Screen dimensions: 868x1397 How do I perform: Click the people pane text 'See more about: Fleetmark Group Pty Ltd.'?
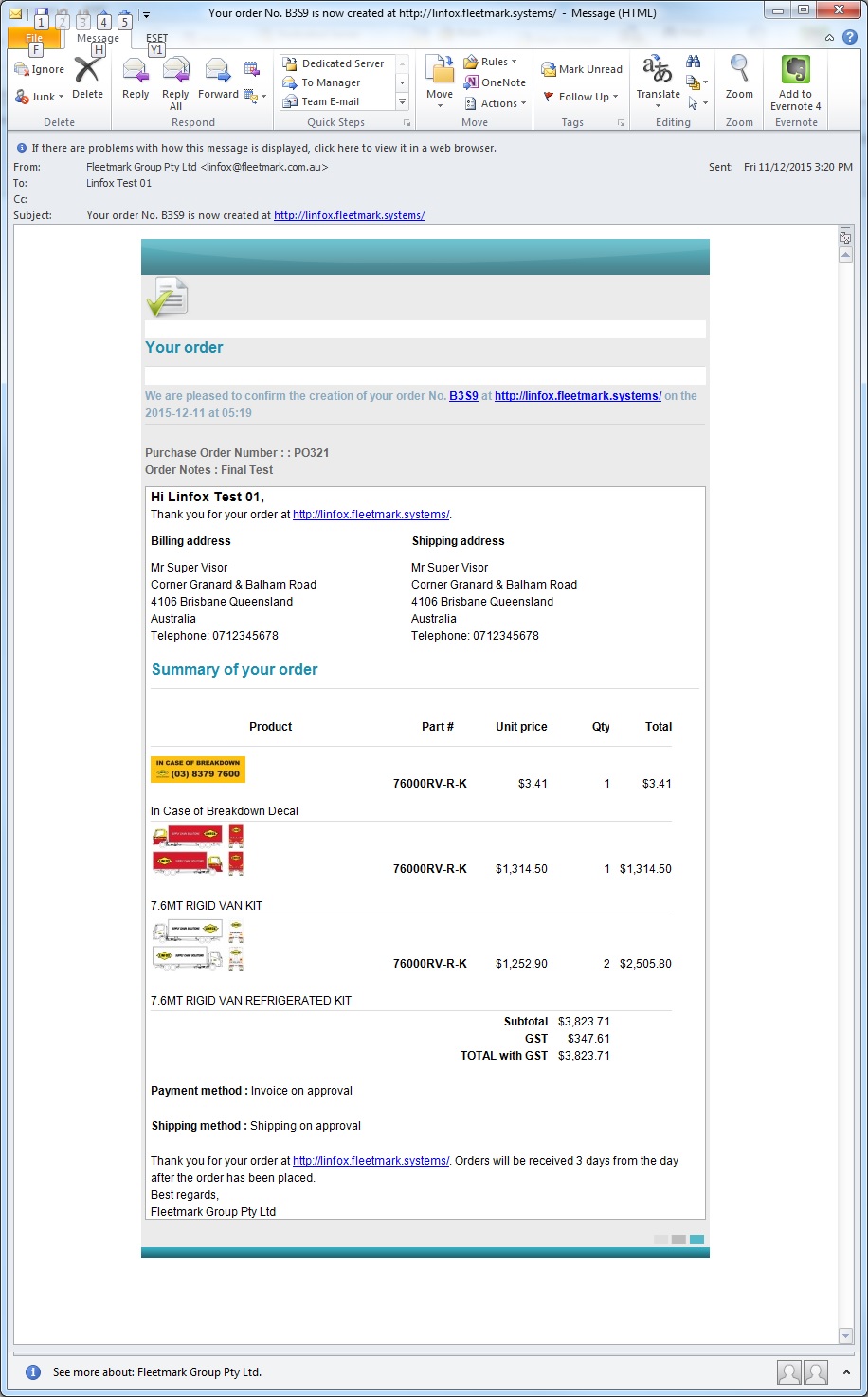pos(157,1372)
